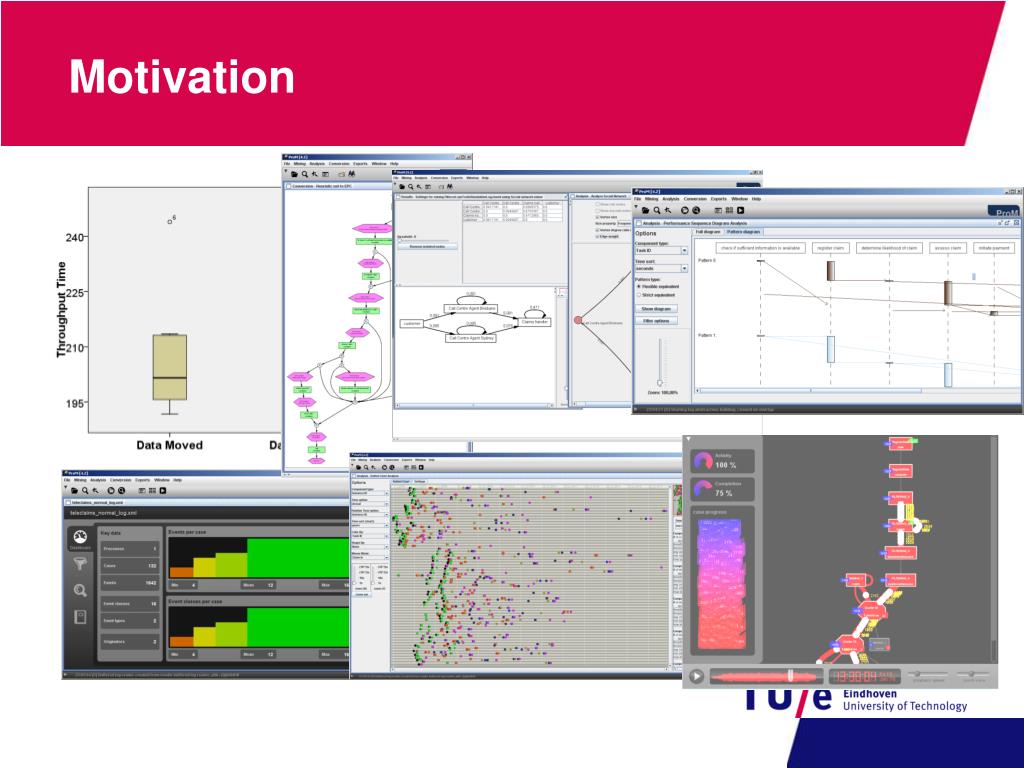
Task: Open Shape By dropdown in dotted chart options
Action: [x=370, y=547]
